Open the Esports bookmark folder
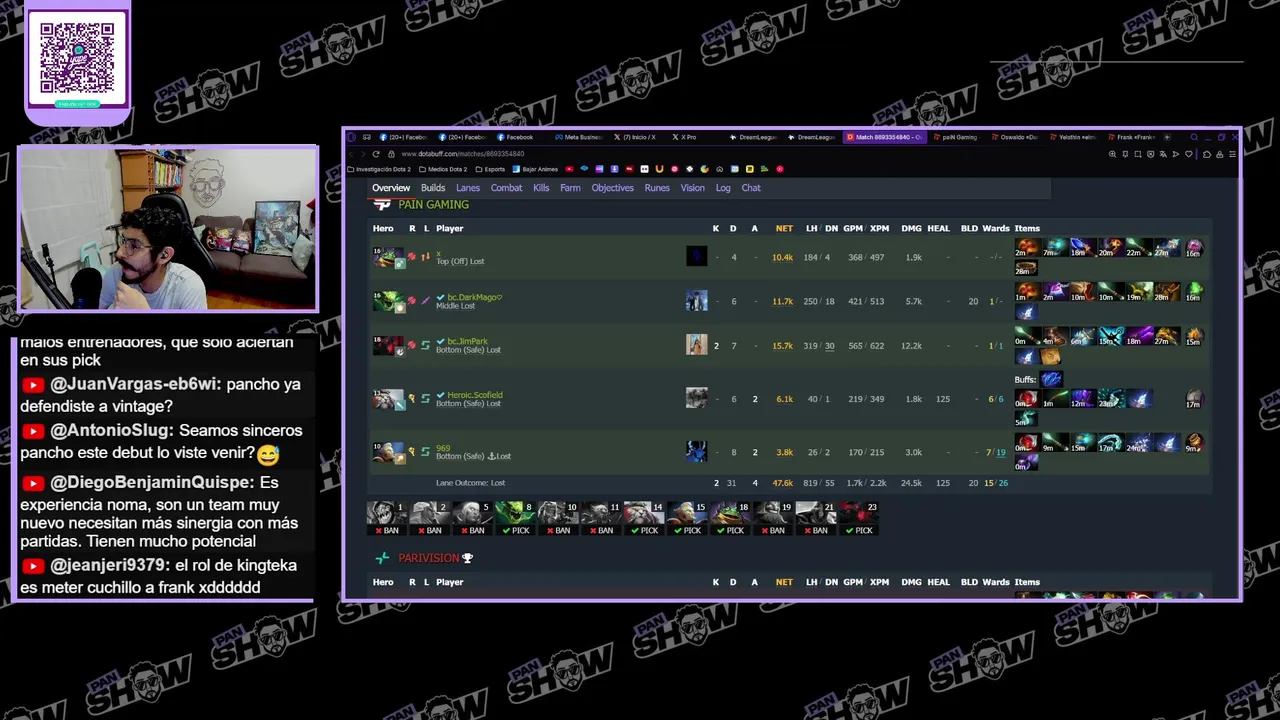The height and width of the screenshot is (720, 1280). 490,169
